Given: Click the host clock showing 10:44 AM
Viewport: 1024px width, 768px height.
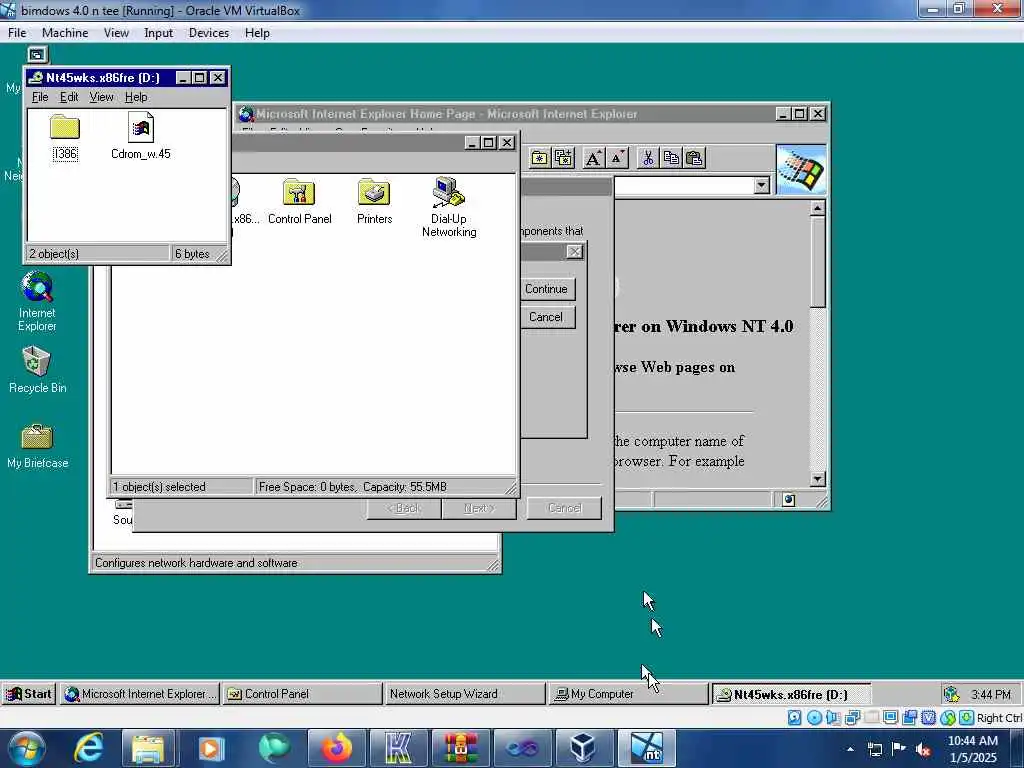Looking at the screenshot, I should 972,749.
